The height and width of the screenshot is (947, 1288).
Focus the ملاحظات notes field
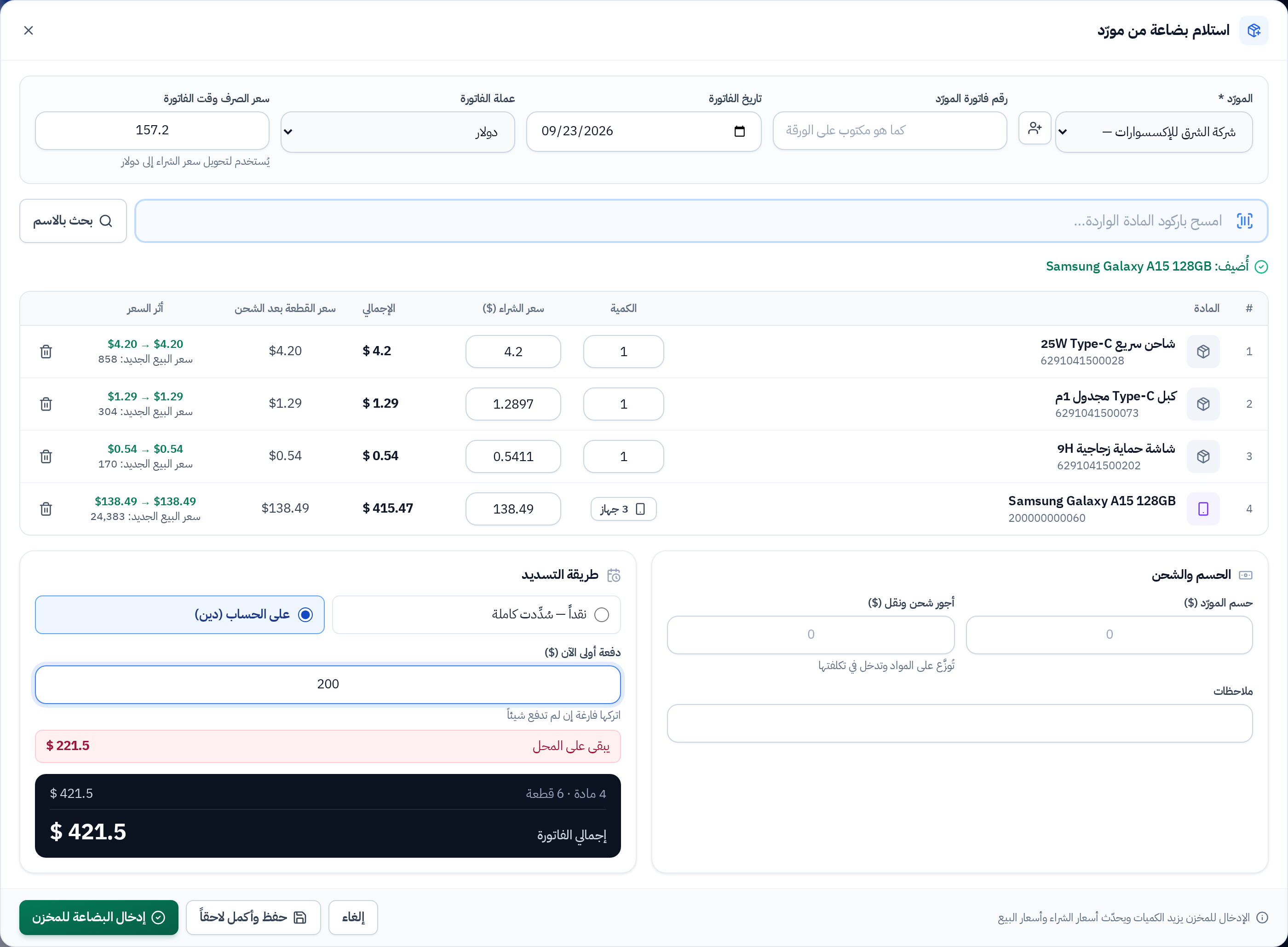[x=960, y=723]
